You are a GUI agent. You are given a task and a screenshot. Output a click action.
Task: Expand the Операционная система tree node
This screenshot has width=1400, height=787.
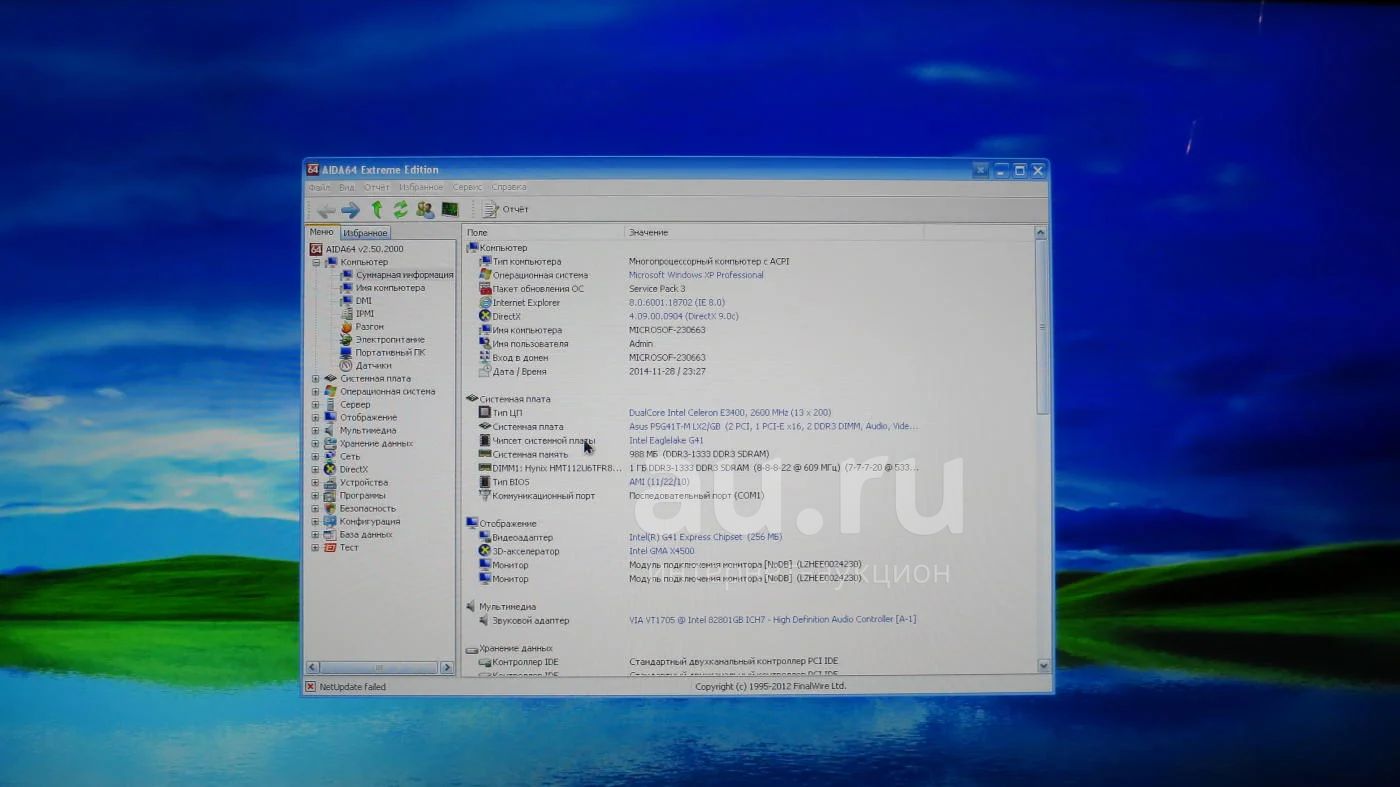(316, 392)
